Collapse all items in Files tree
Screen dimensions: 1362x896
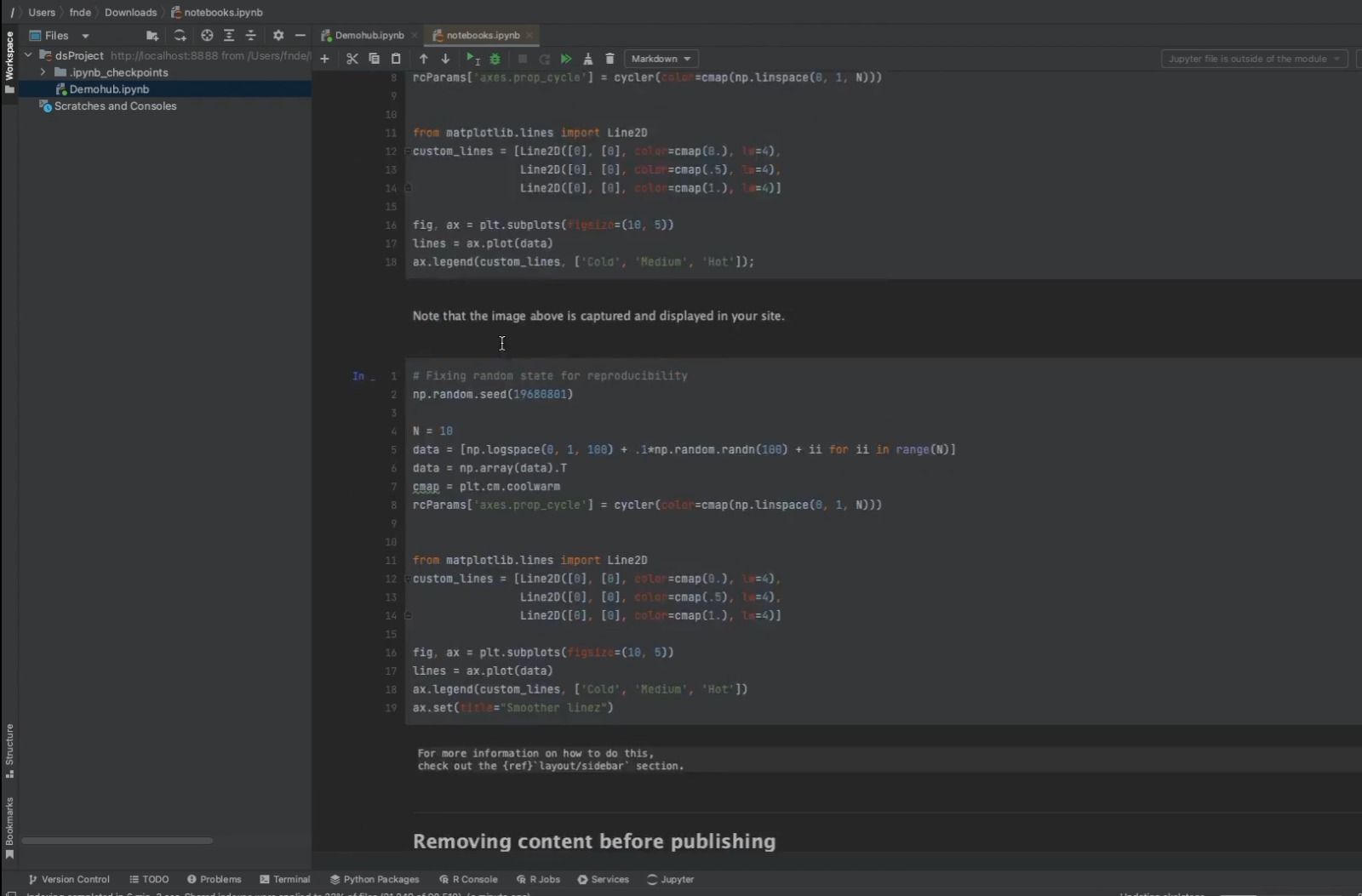tap(250, 36)
